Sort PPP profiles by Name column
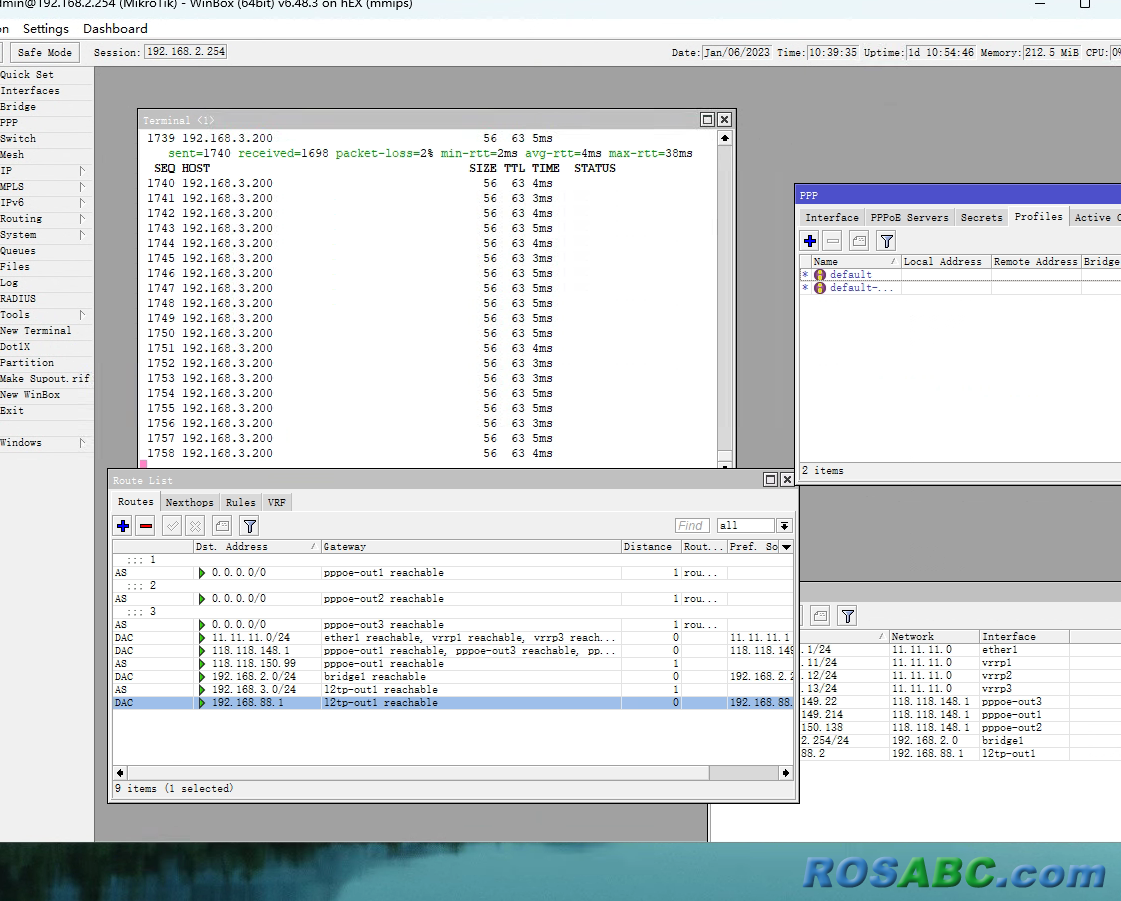 tap(855, 262)
